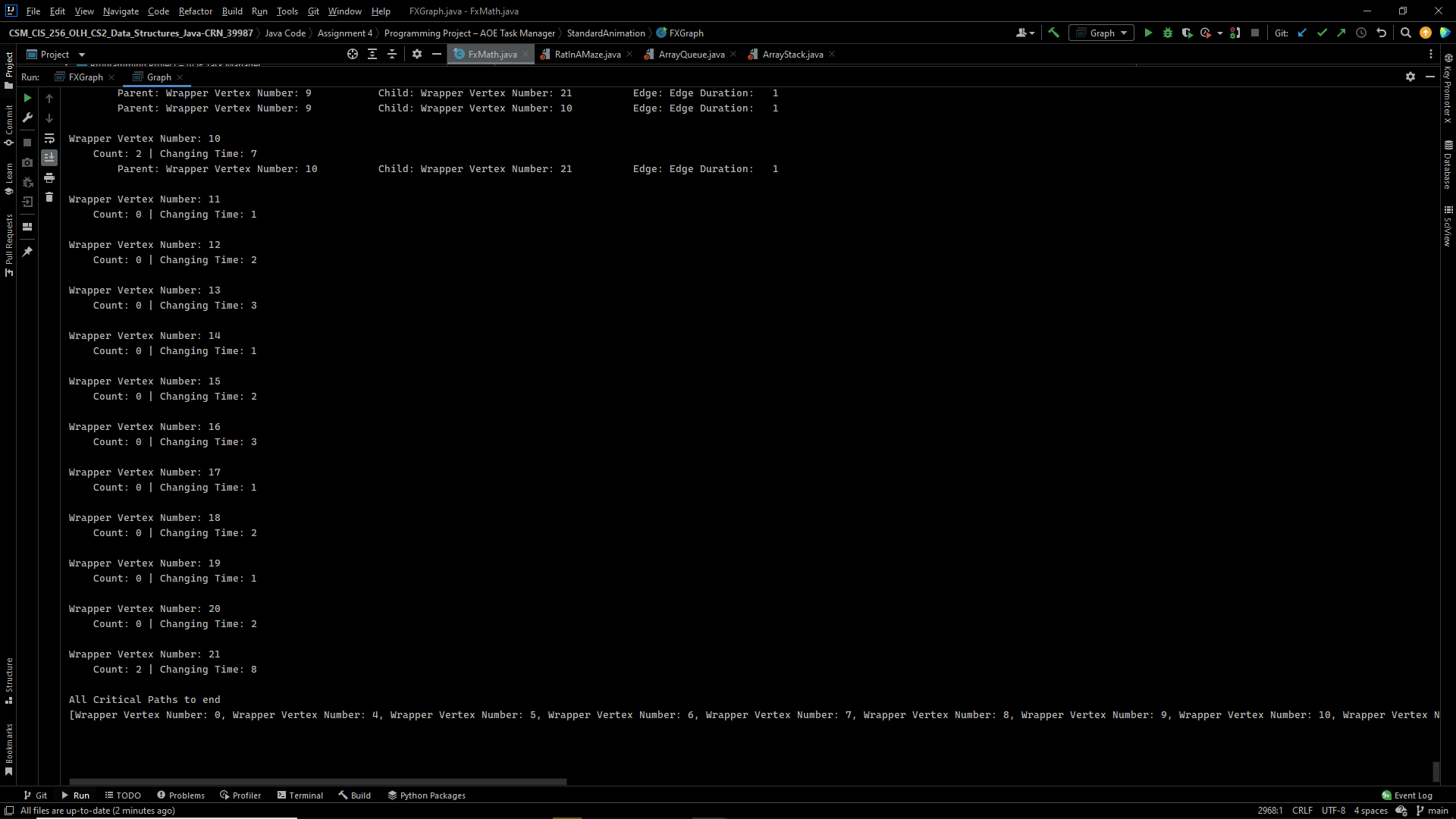Image resolution: width=1456 pixels, height=819 pixels.
Task: Click the line:column indicator 2968:1
Action: coord(1269,811)
